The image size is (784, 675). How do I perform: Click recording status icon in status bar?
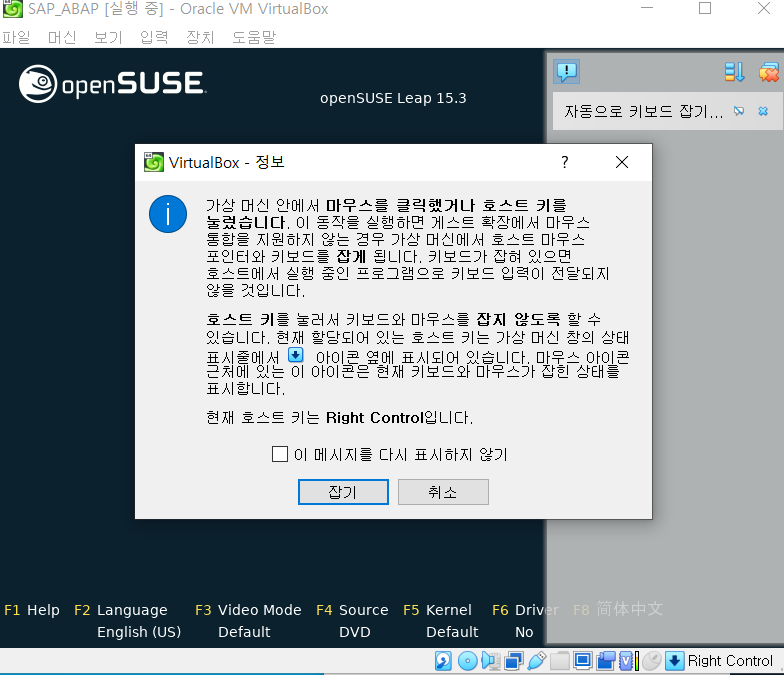coord(606,660)
